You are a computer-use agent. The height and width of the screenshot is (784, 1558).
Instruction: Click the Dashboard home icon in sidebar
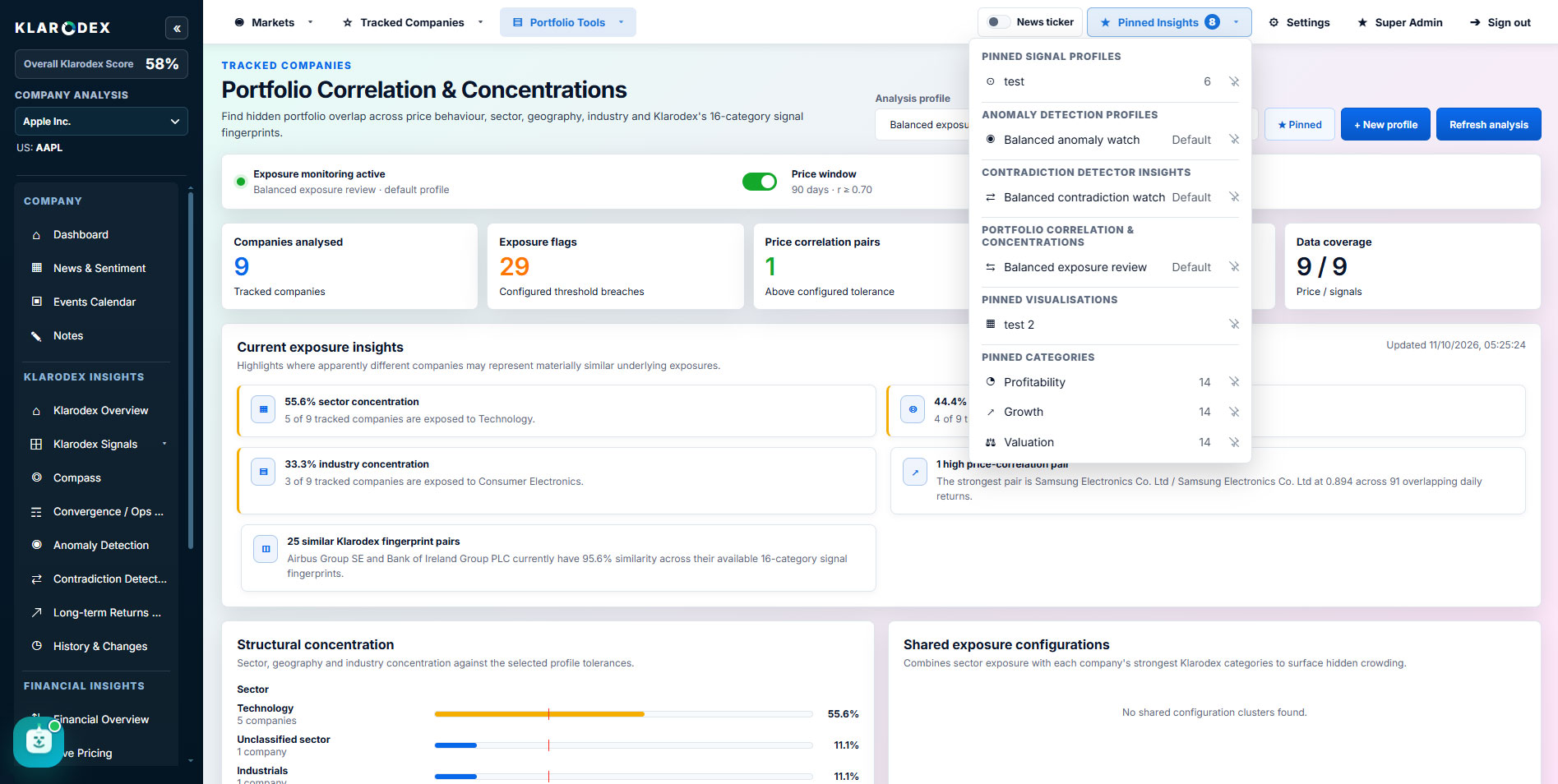[x=36, y=235]
